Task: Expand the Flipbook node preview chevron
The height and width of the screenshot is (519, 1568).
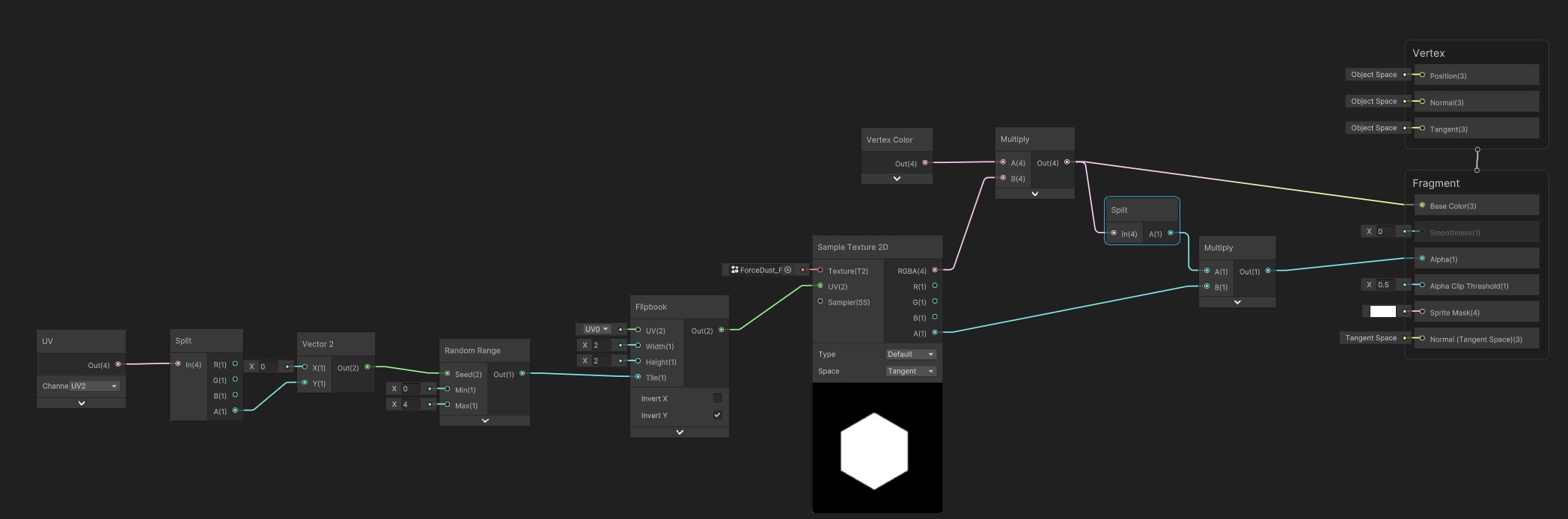Action: point(680,432)
